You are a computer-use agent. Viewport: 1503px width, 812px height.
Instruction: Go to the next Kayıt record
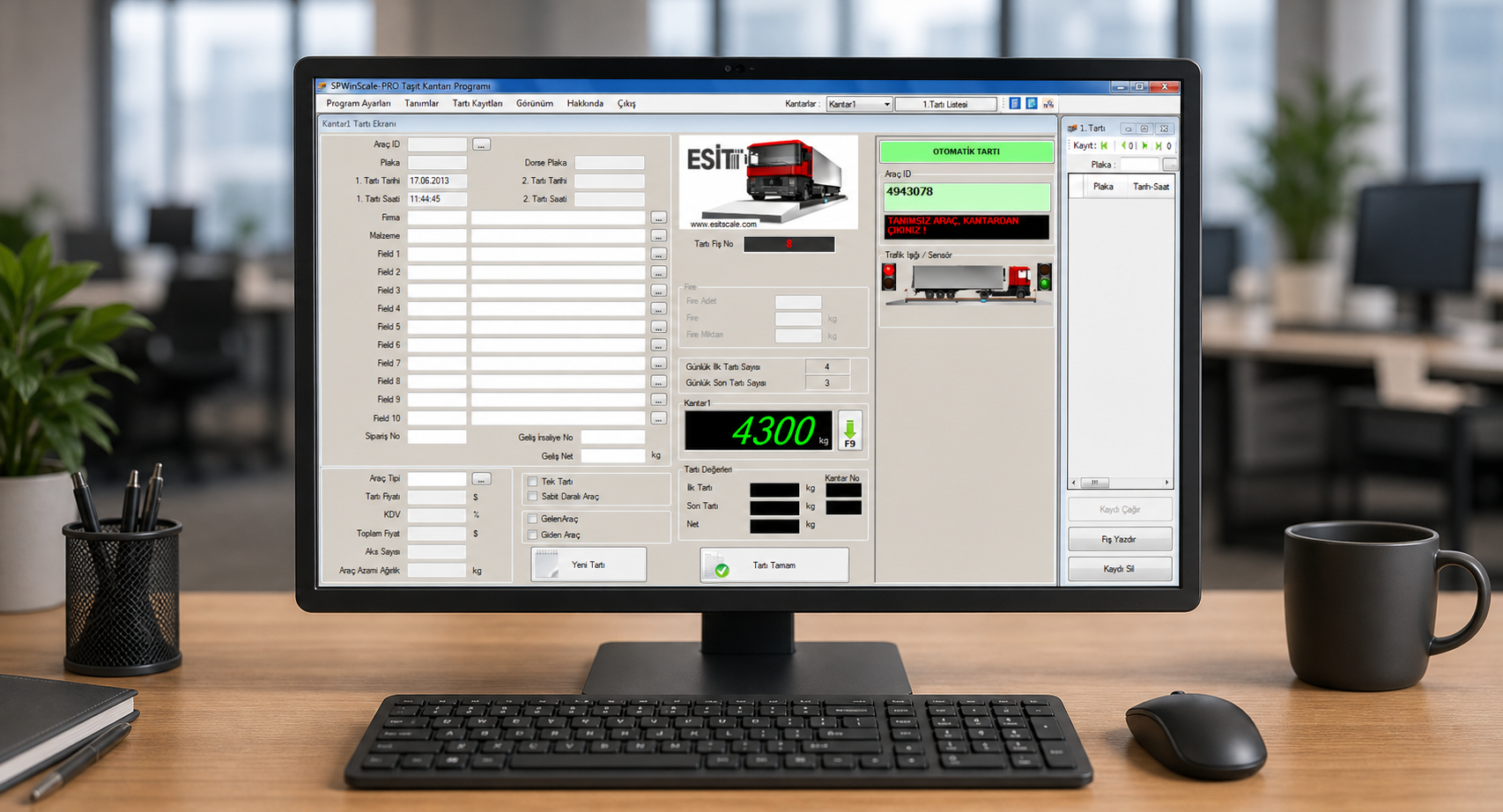coord(1144,146)
